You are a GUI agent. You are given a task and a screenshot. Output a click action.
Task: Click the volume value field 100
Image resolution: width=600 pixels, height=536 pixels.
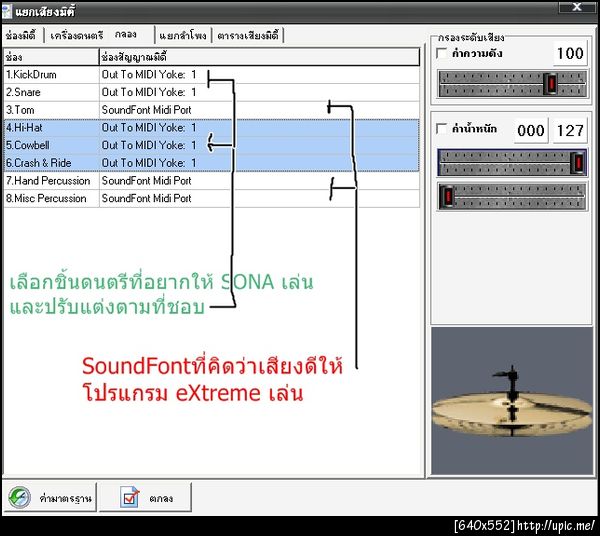tap(570, 53)
